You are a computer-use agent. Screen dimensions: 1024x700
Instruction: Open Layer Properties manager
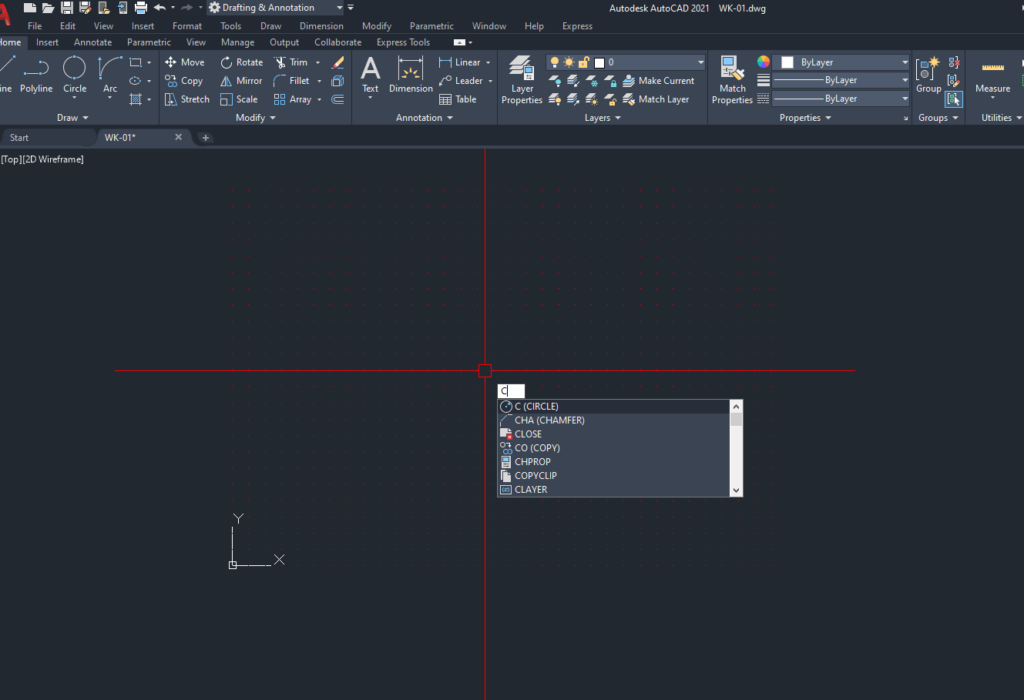(522, 80)
